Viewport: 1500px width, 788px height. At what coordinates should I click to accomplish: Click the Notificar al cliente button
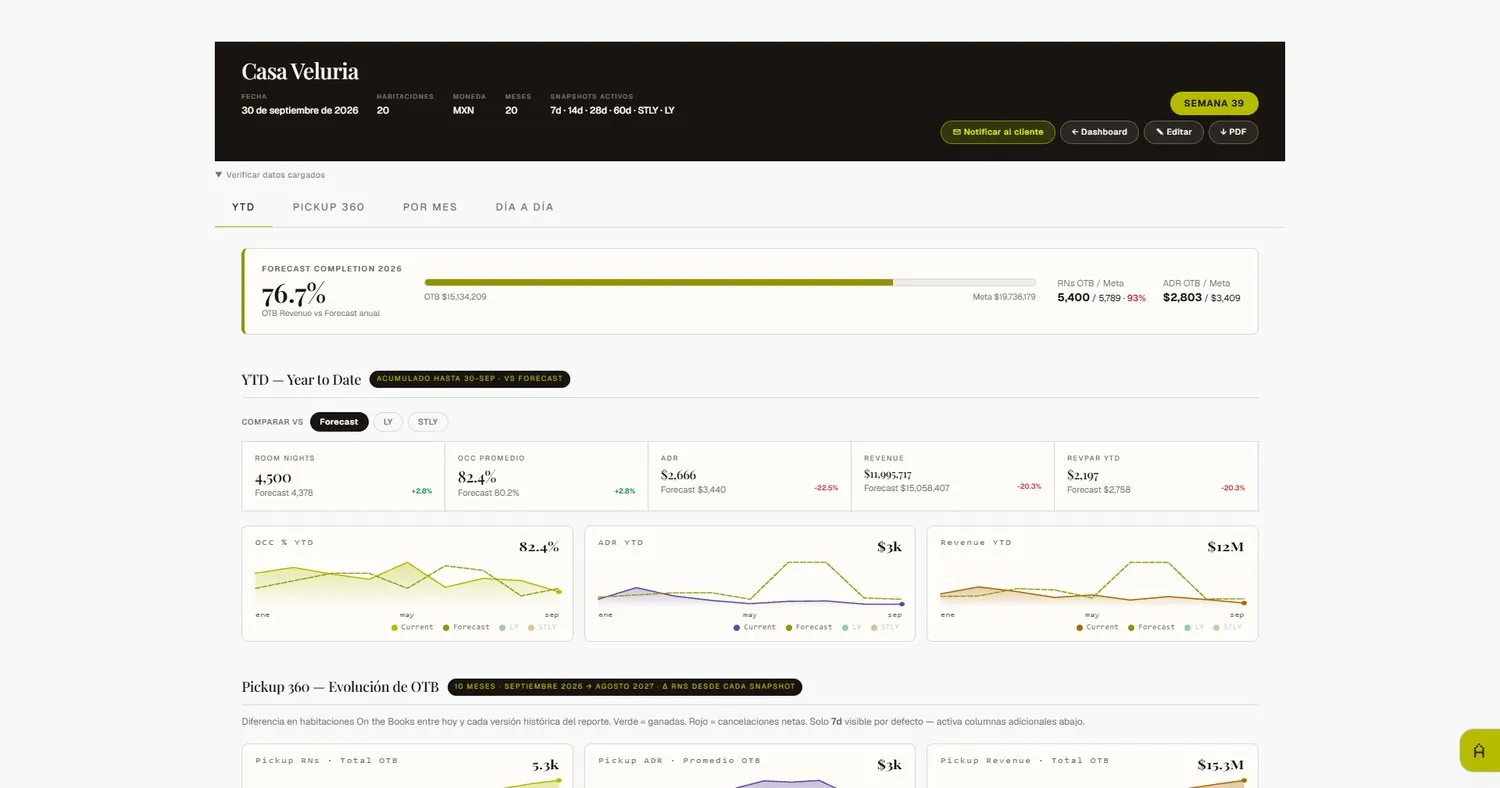[x=997, y=132]
